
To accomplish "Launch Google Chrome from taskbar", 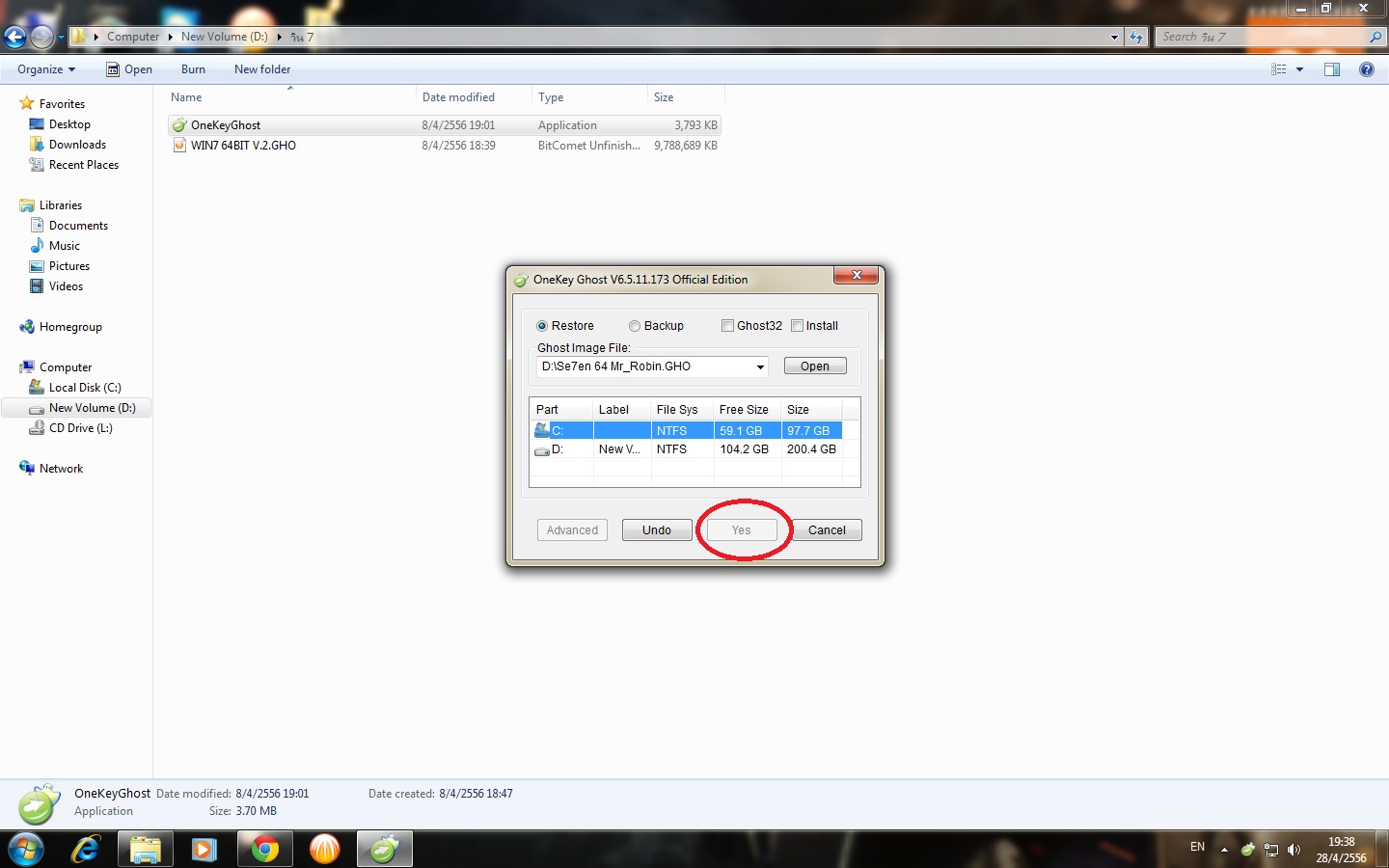I will pos(264,850).
